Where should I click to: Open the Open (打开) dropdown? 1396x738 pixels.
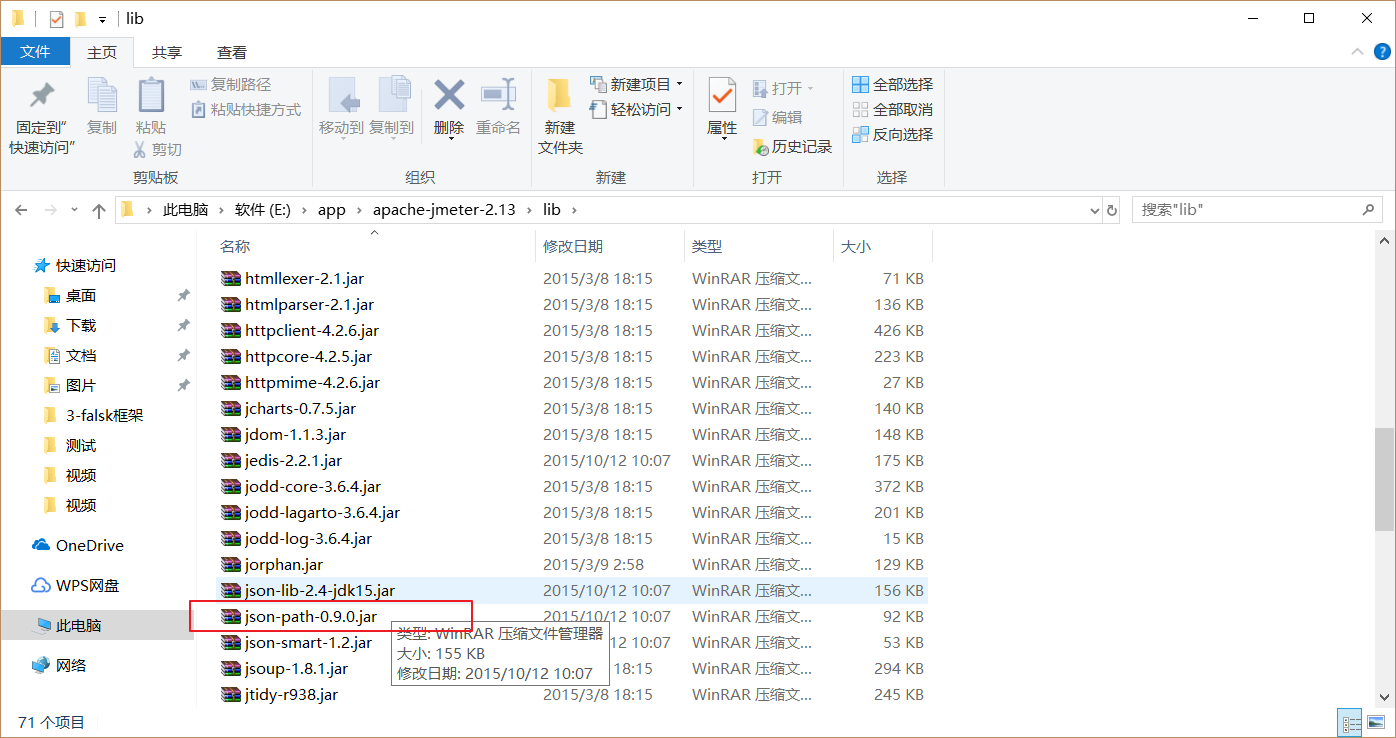click(784, 88)
